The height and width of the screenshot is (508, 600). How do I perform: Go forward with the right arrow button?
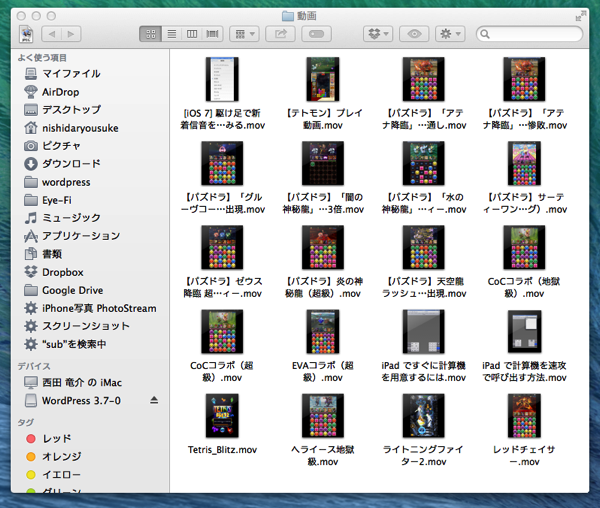pos(71,34)
